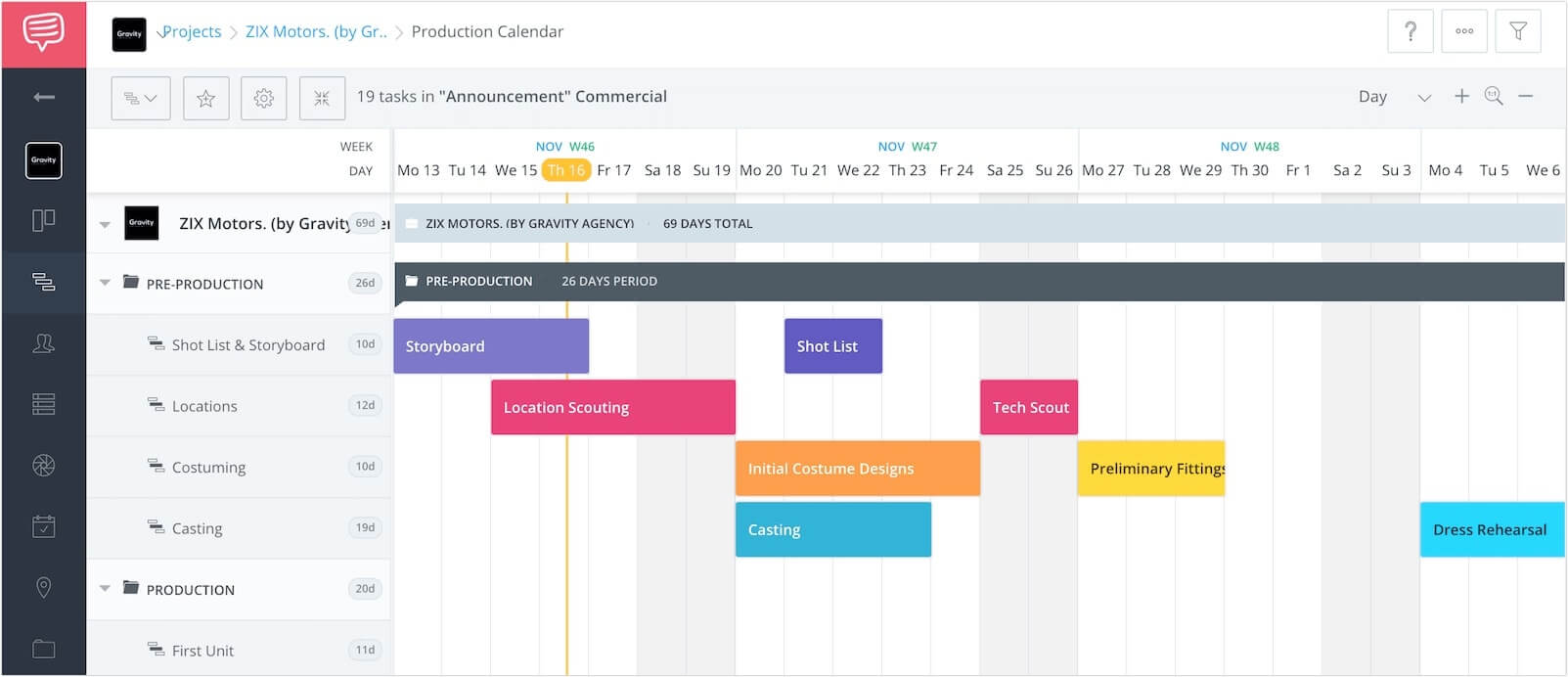The height and width of the screenshot is (677, 1568).
Task: Open ZIX Motors. (by Gr.. breadcrumb link
Action: (316, 31)
